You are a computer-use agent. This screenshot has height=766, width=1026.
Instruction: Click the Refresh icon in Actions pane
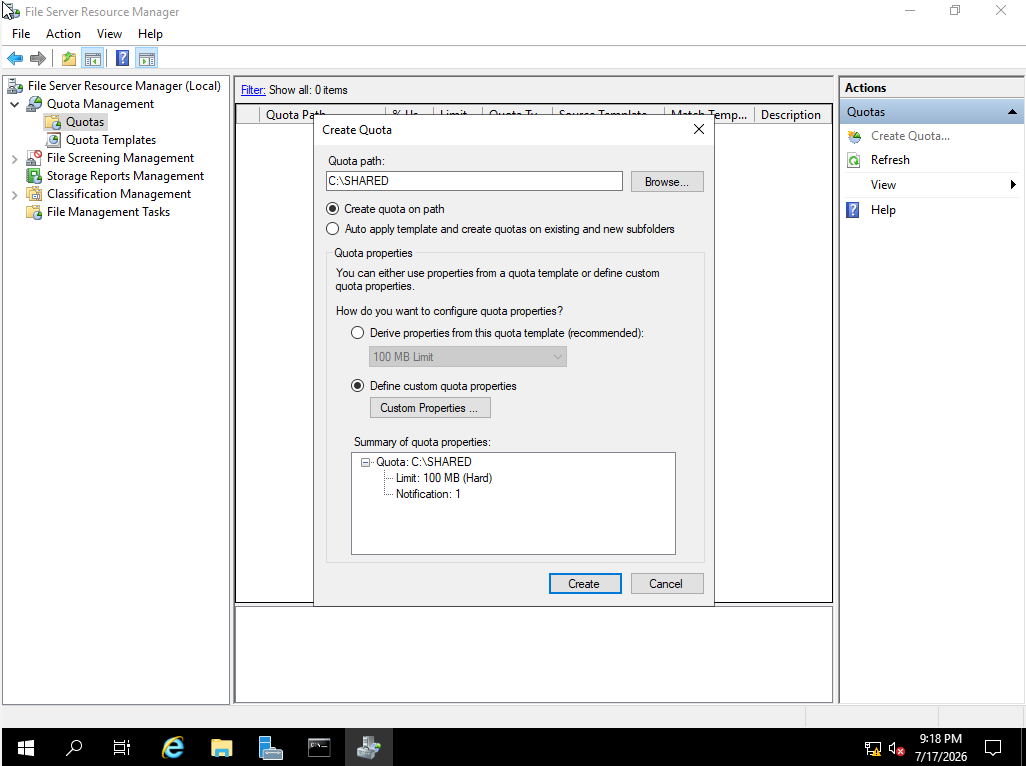(x=854, y=160)
